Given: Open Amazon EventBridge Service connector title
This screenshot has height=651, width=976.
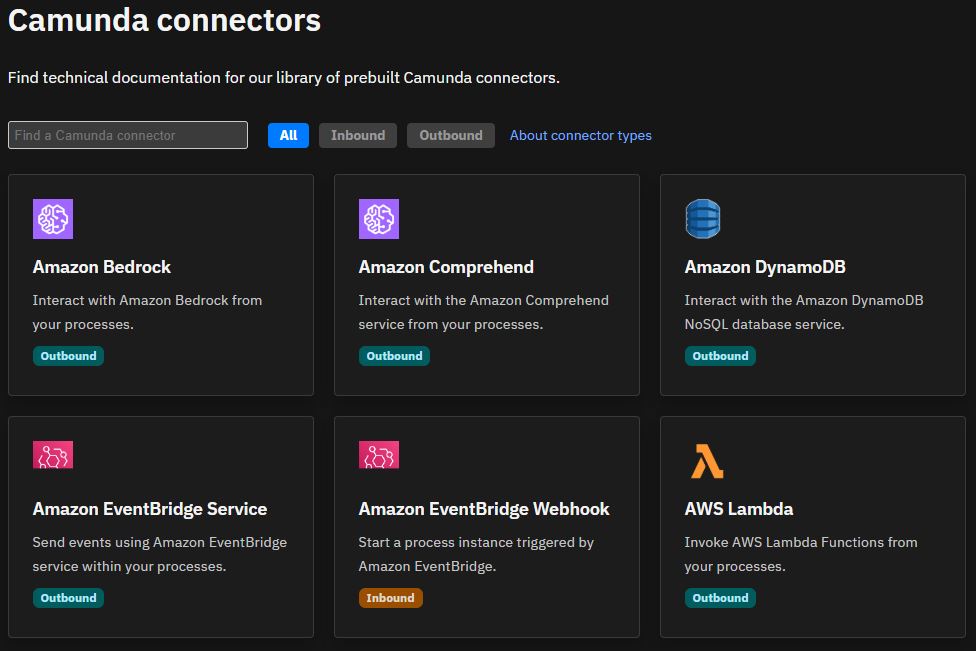Looking at the screenshot, I should pos(149,509).
